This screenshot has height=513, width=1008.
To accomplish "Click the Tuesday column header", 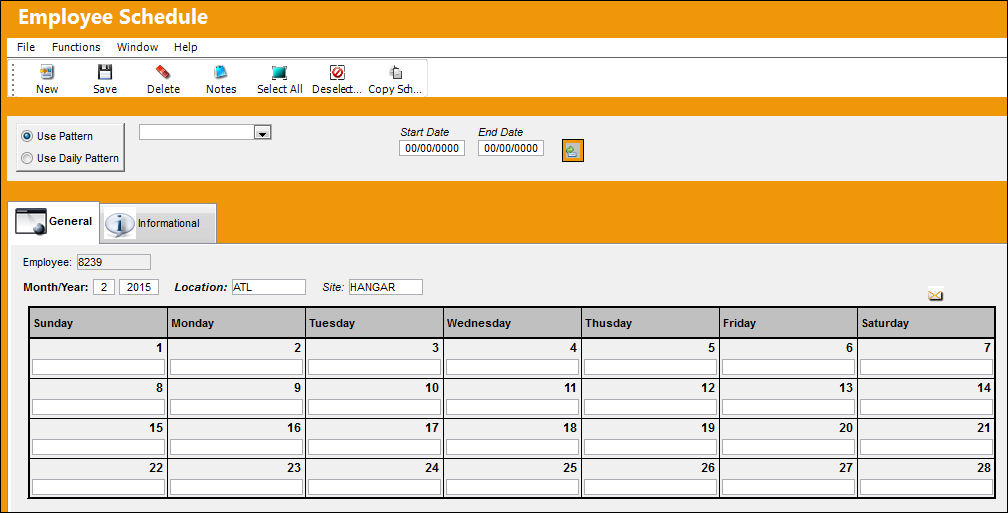I will click(374, 323).
